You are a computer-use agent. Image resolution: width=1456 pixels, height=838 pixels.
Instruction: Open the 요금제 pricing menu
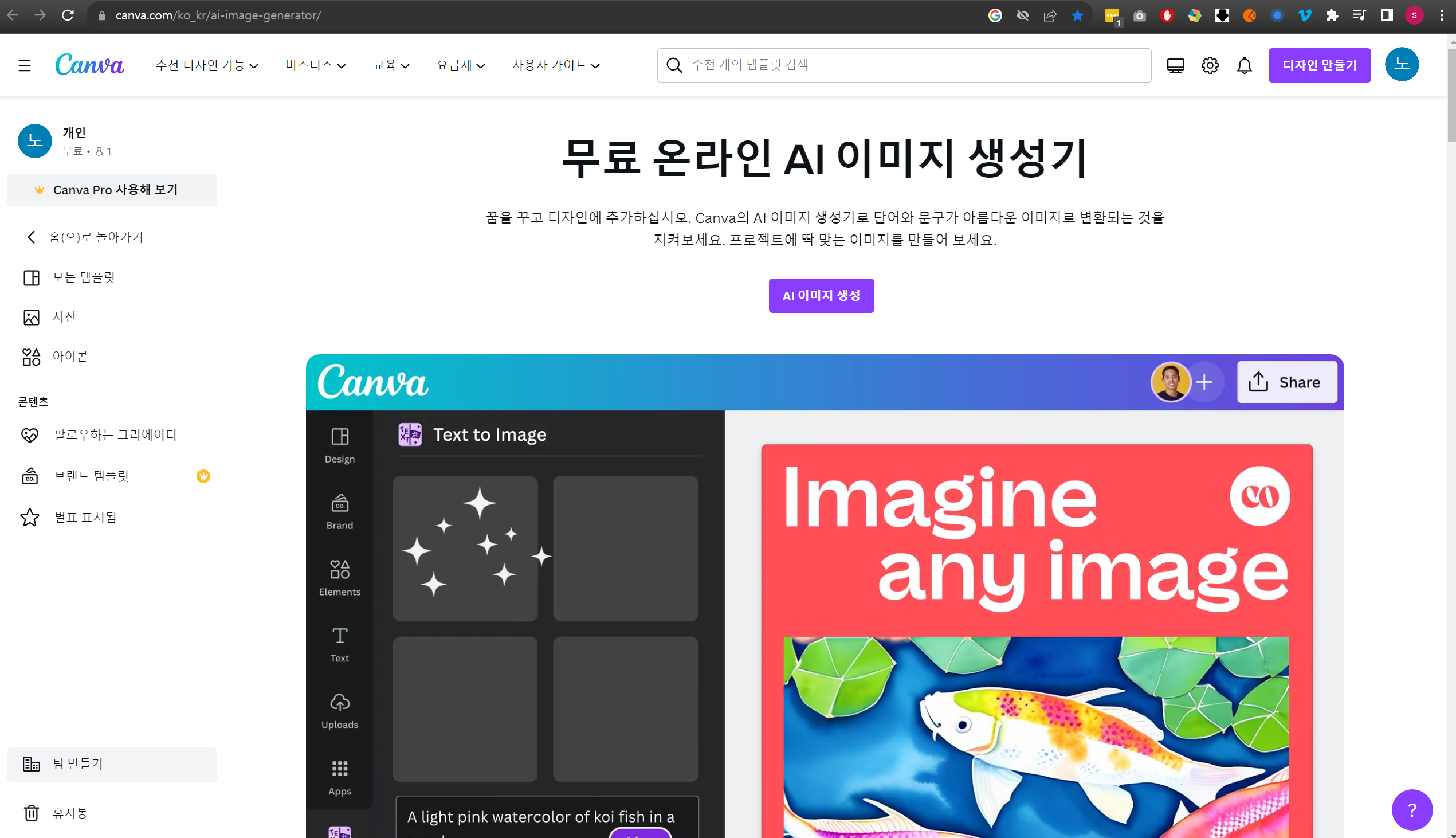click(460, 65)
